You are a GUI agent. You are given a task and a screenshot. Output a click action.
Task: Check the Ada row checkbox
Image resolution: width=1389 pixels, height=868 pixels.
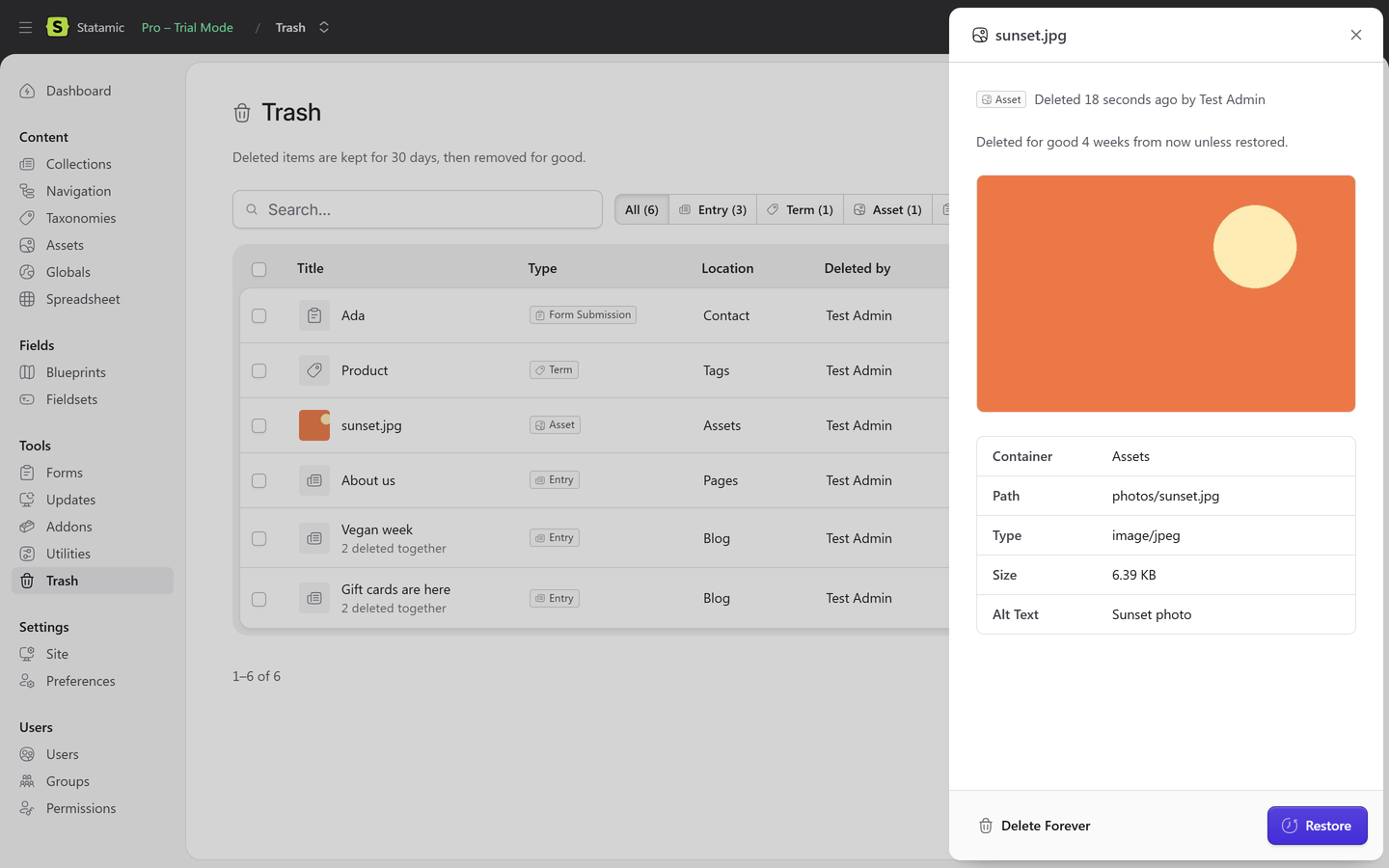tap(259, 315)
